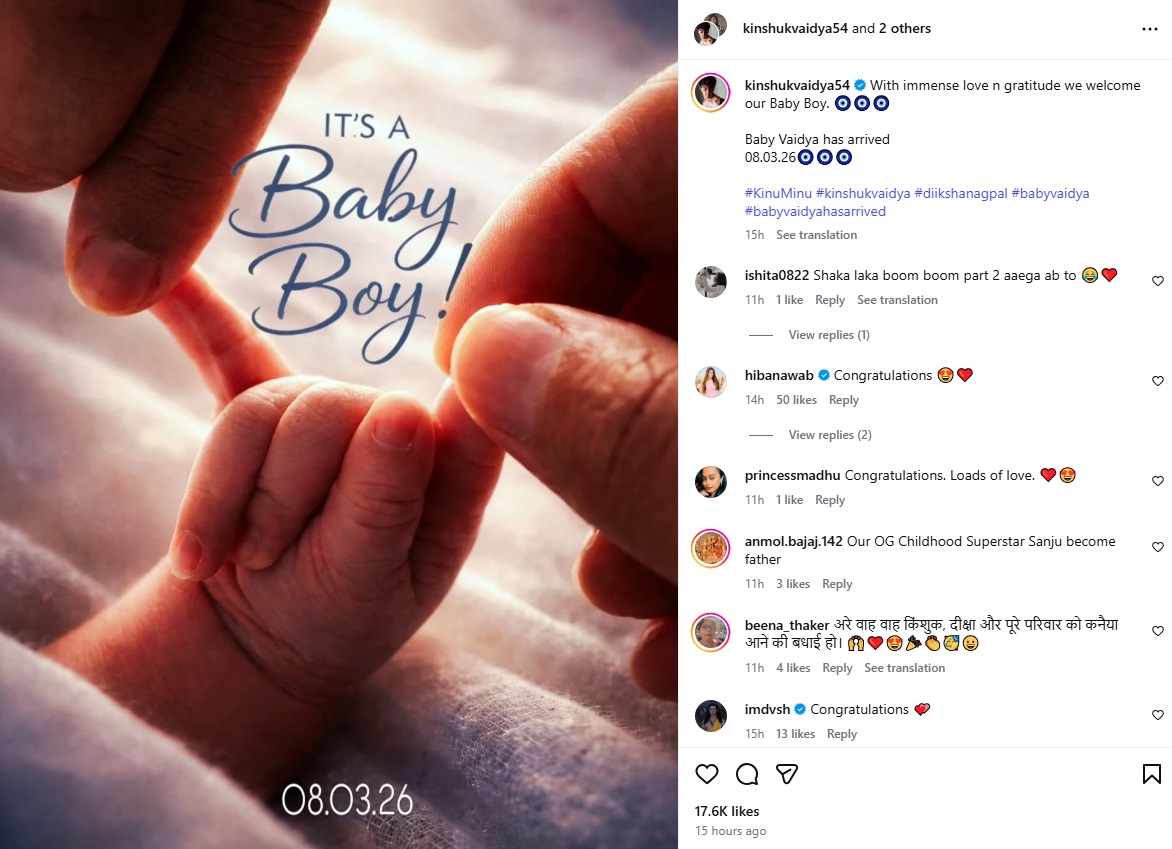The image size is (1172, 849).
Task: Open kinshukvaidya54 profile picture in caption
Action: (710, 93)
